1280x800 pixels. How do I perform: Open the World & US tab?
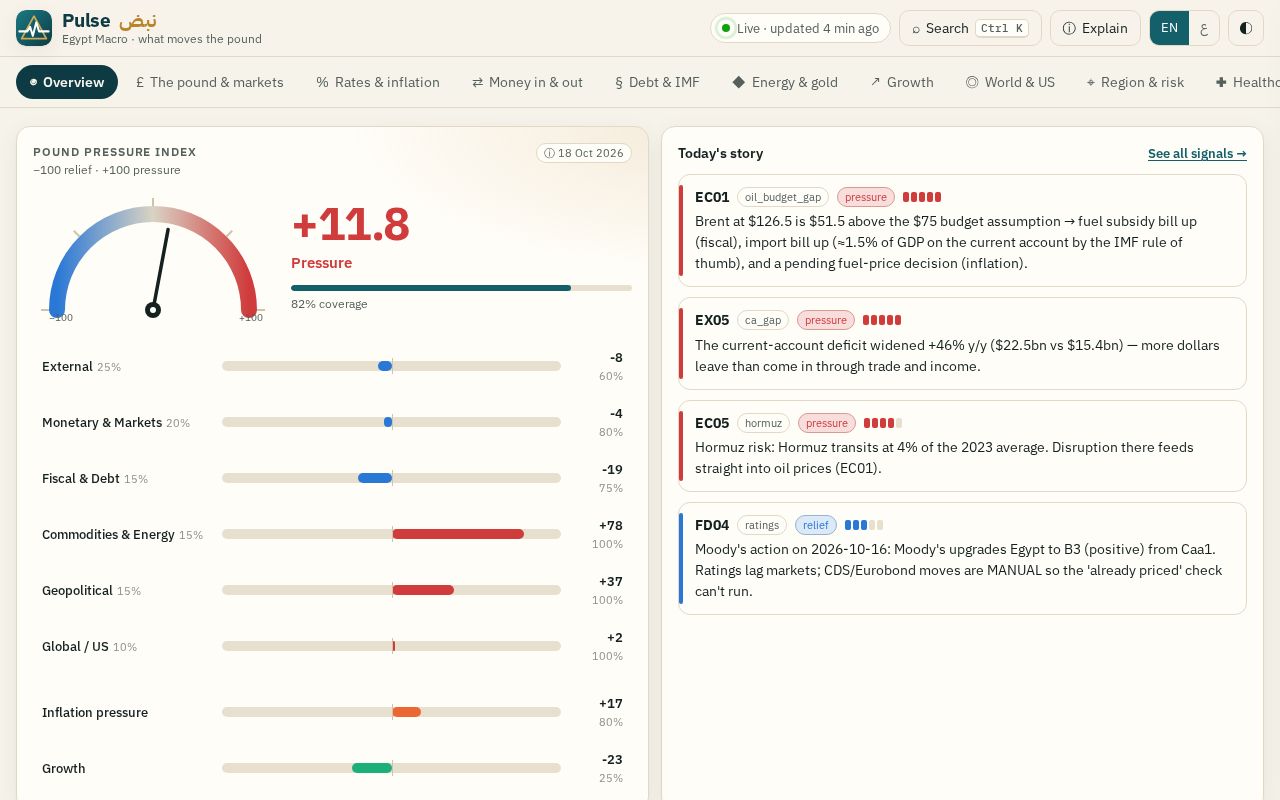(x=1010, y=82)
